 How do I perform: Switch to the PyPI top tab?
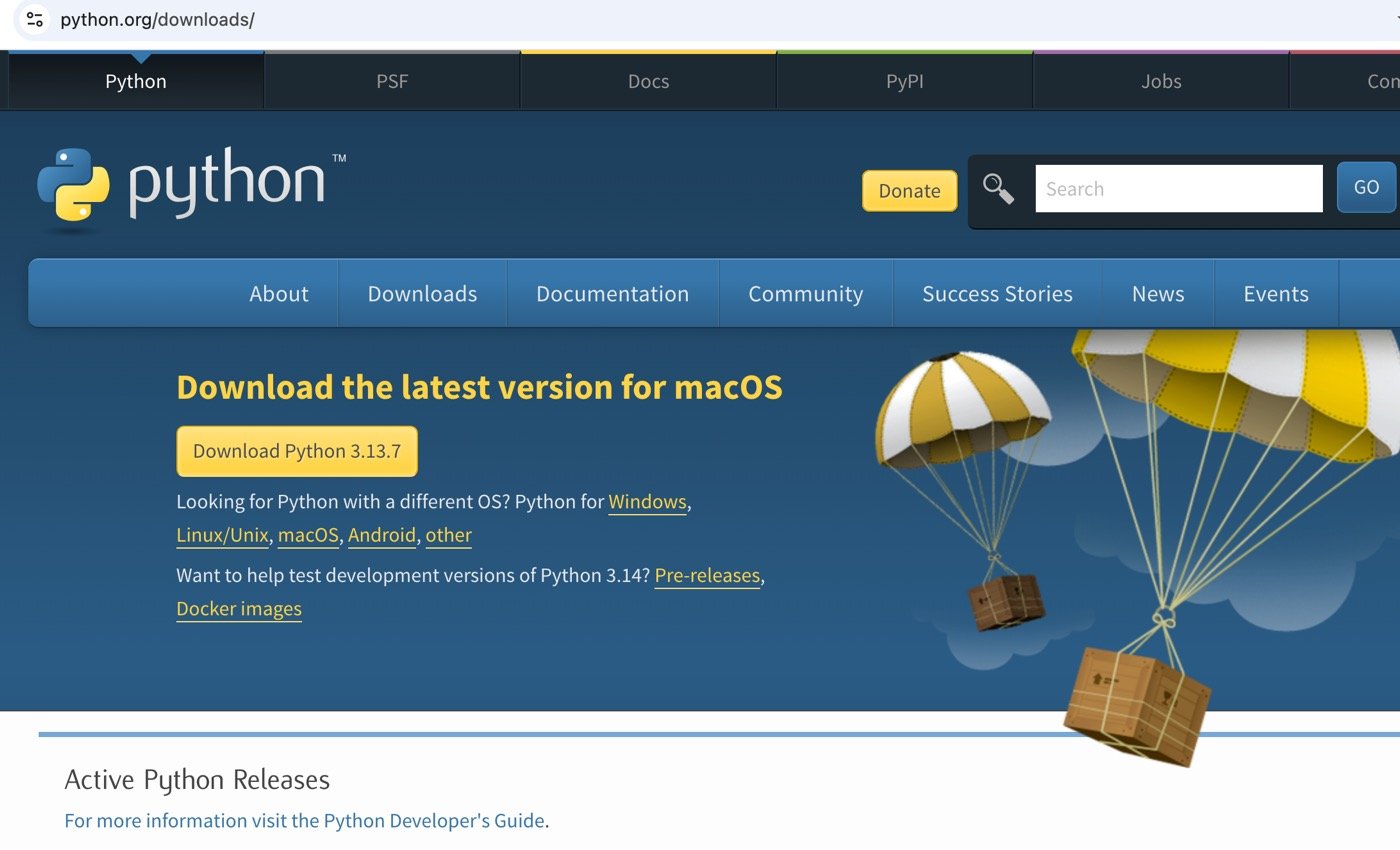904,81
